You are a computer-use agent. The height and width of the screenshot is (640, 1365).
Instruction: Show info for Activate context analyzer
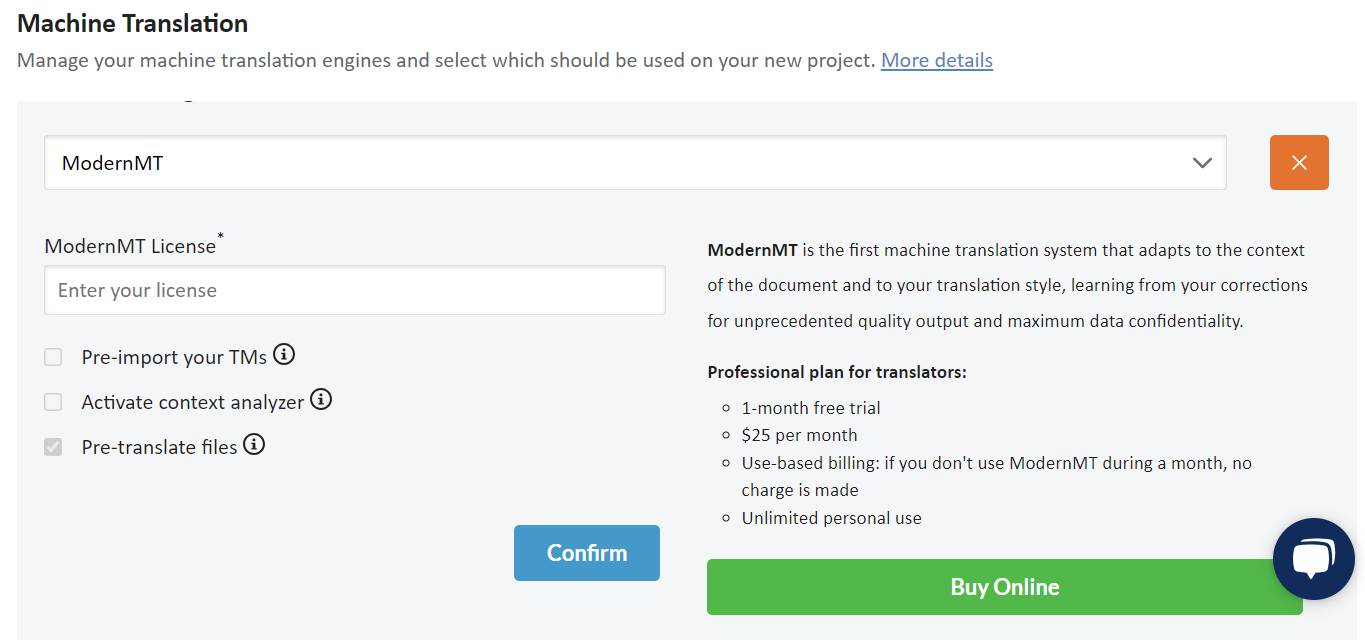[320, 399]
